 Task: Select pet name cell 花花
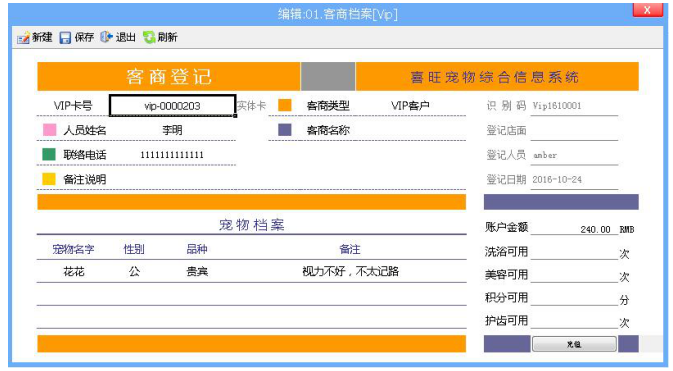tap(74, 271)
